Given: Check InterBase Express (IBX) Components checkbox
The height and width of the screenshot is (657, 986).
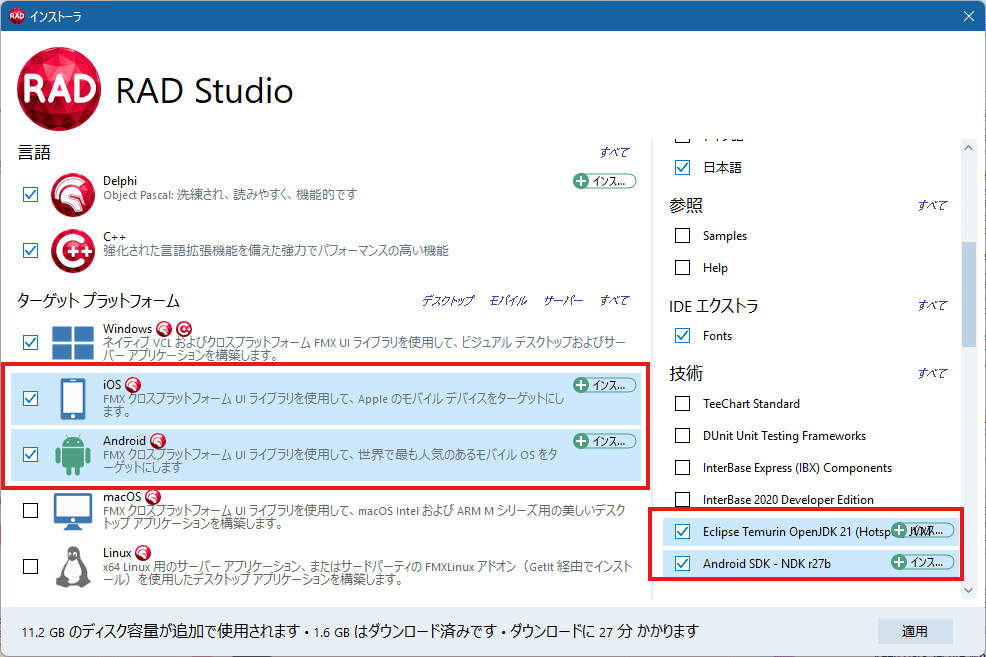Looking at the screenshot, I should pyautogui.click(x=682, y=468).
